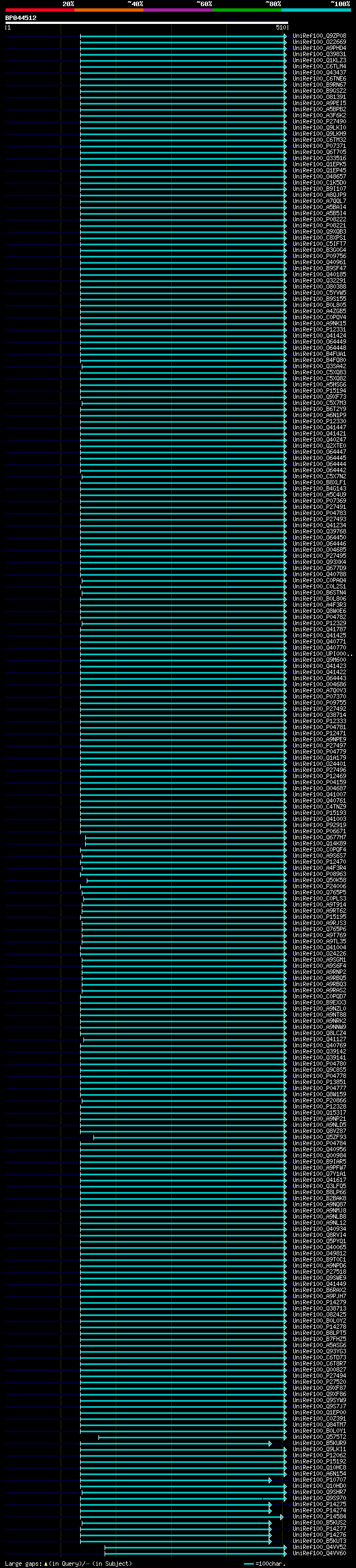Click the green ~80% identity color segment
Screen dimensions: 356x1568
247,10
